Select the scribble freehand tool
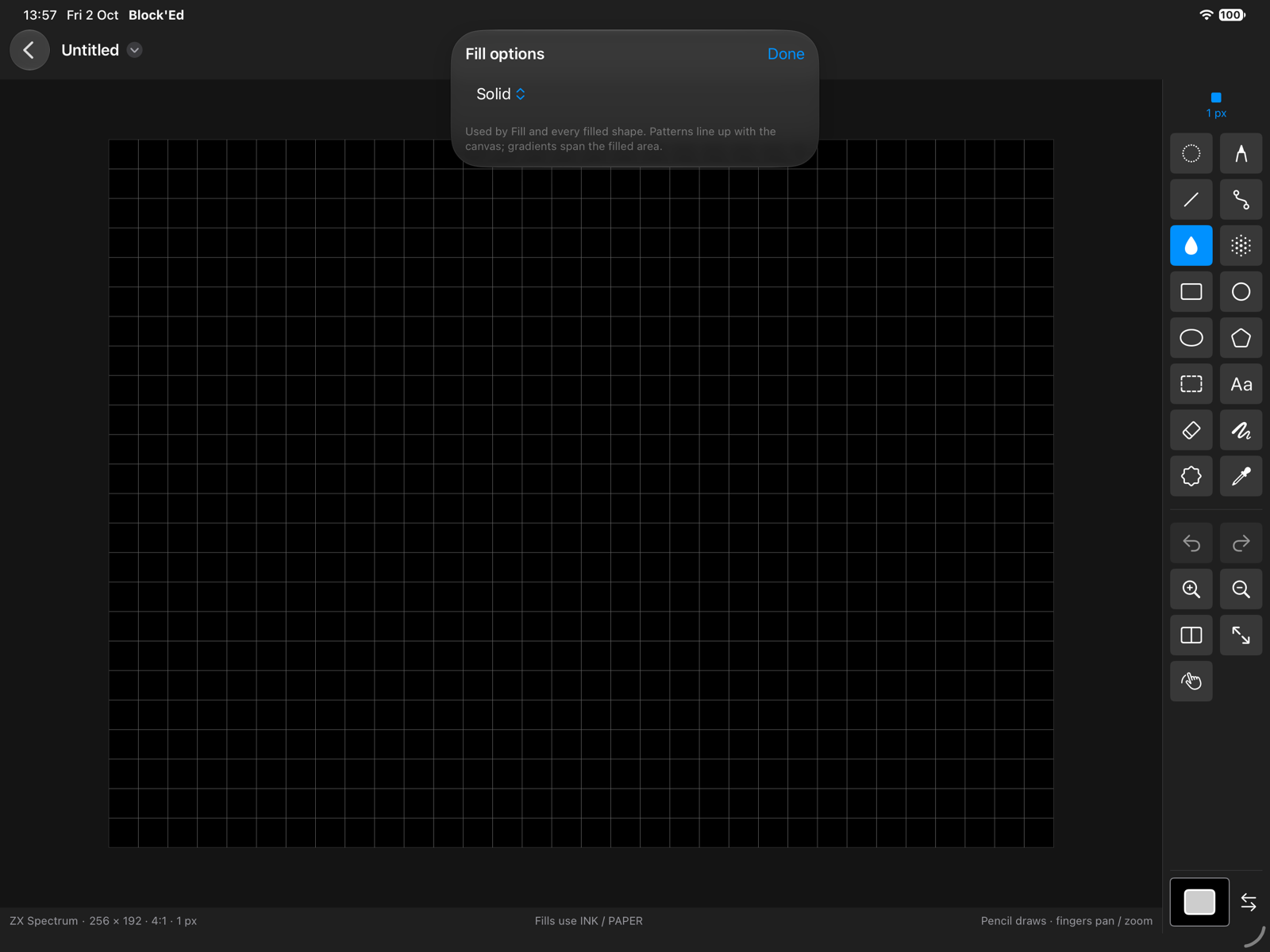Viewport: 1270px width, 952px height. (x=1241, y=430)
